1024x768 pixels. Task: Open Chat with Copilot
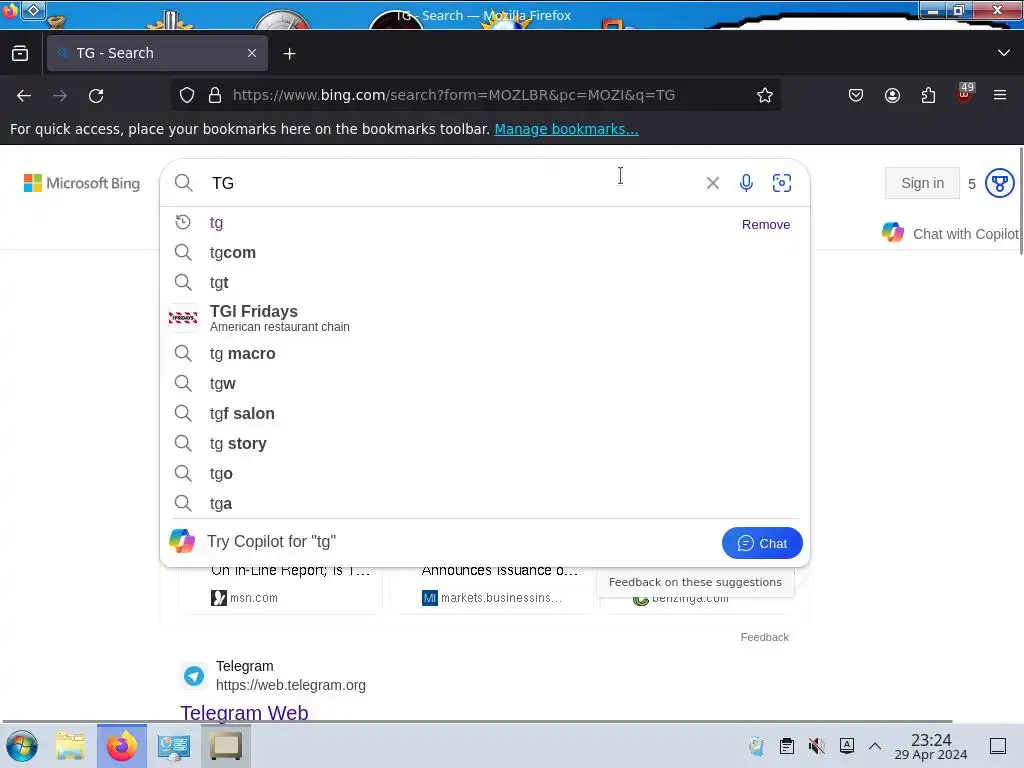[x=950, y=234]
